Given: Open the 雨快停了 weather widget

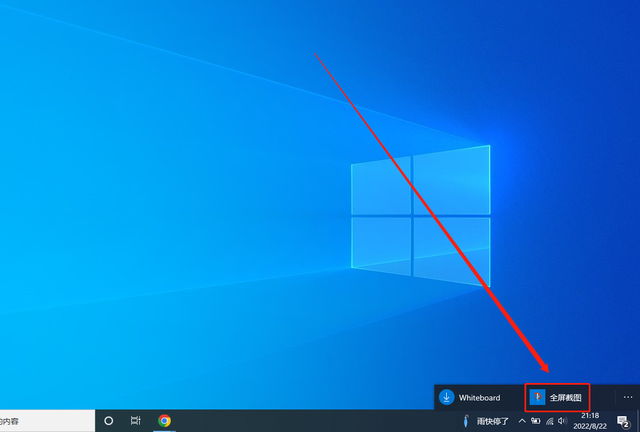Looking at the screenshot, I should (x=486, y=421).
